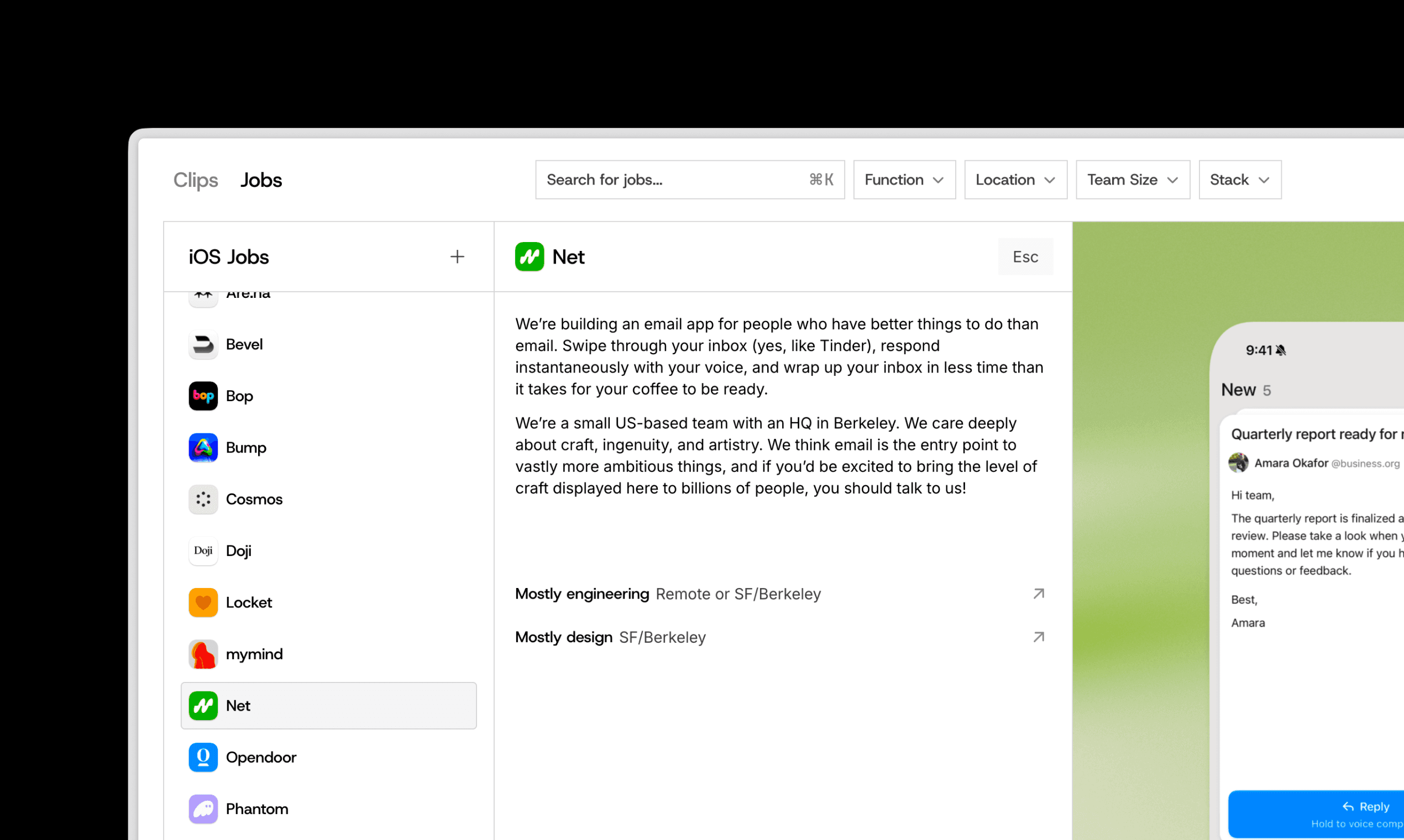Select the Bevel company icon
This screenshot has height=840, width=1404.
203,344
